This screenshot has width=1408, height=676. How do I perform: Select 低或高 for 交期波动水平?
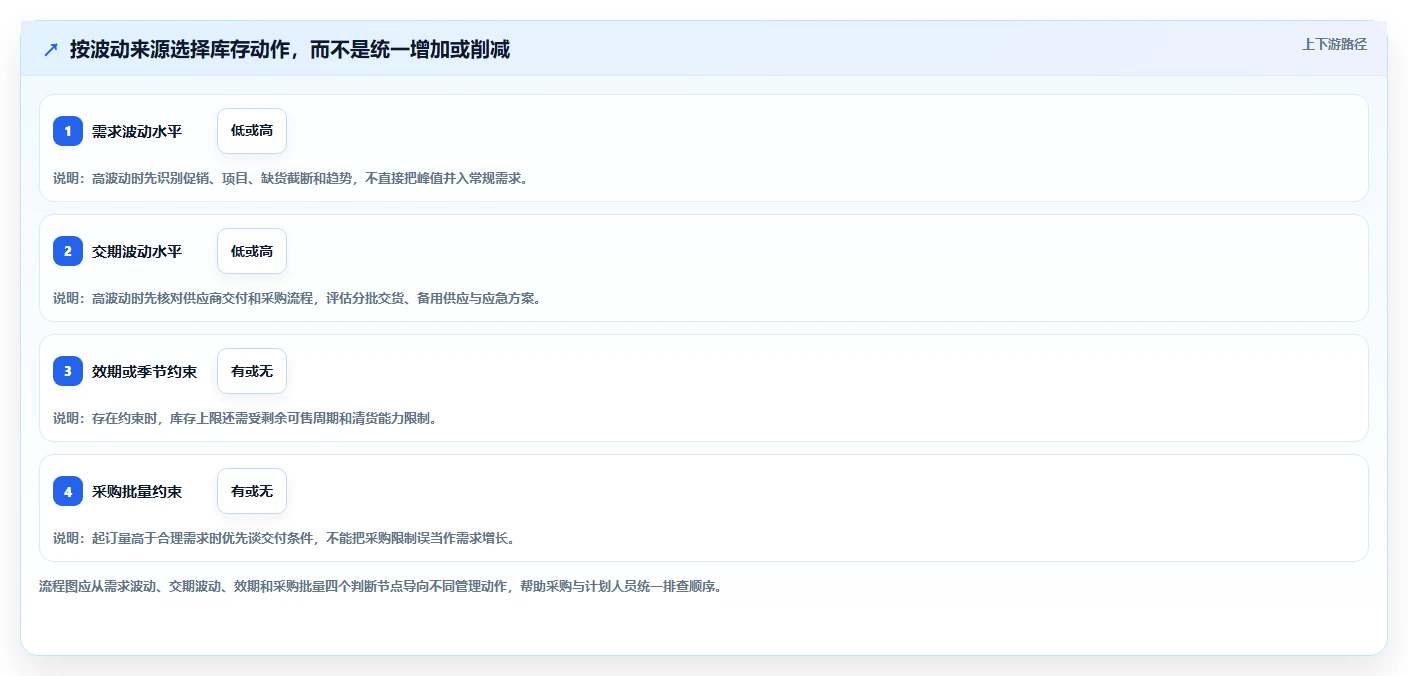[252, 251]
